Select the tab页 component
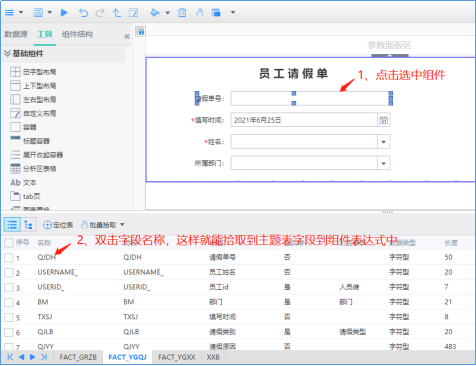 [x=25, y=196]
